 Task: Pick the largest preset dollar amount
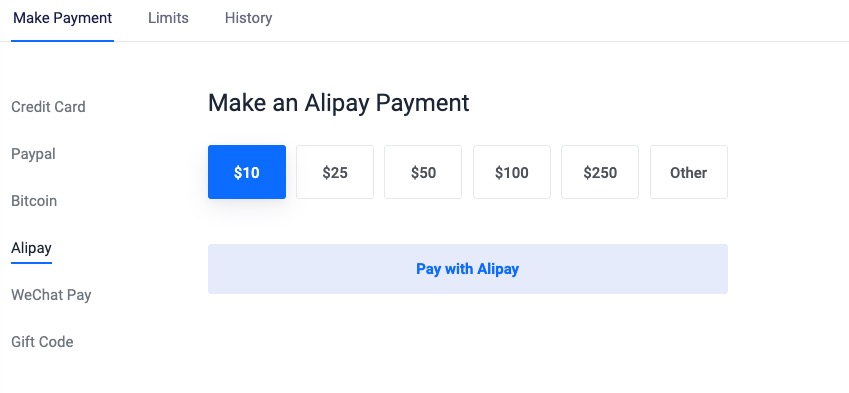coord(600,172)
